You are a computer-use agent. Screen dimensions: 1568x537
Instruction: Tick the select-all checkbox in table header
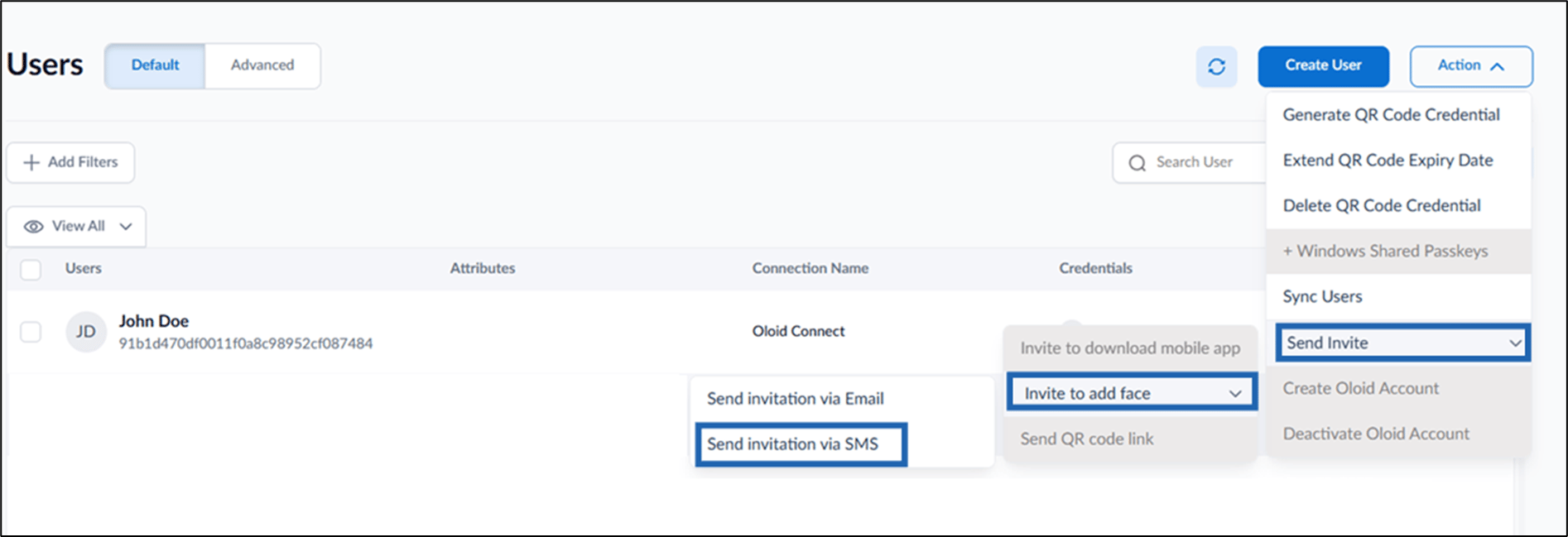[x=31, y=269]
